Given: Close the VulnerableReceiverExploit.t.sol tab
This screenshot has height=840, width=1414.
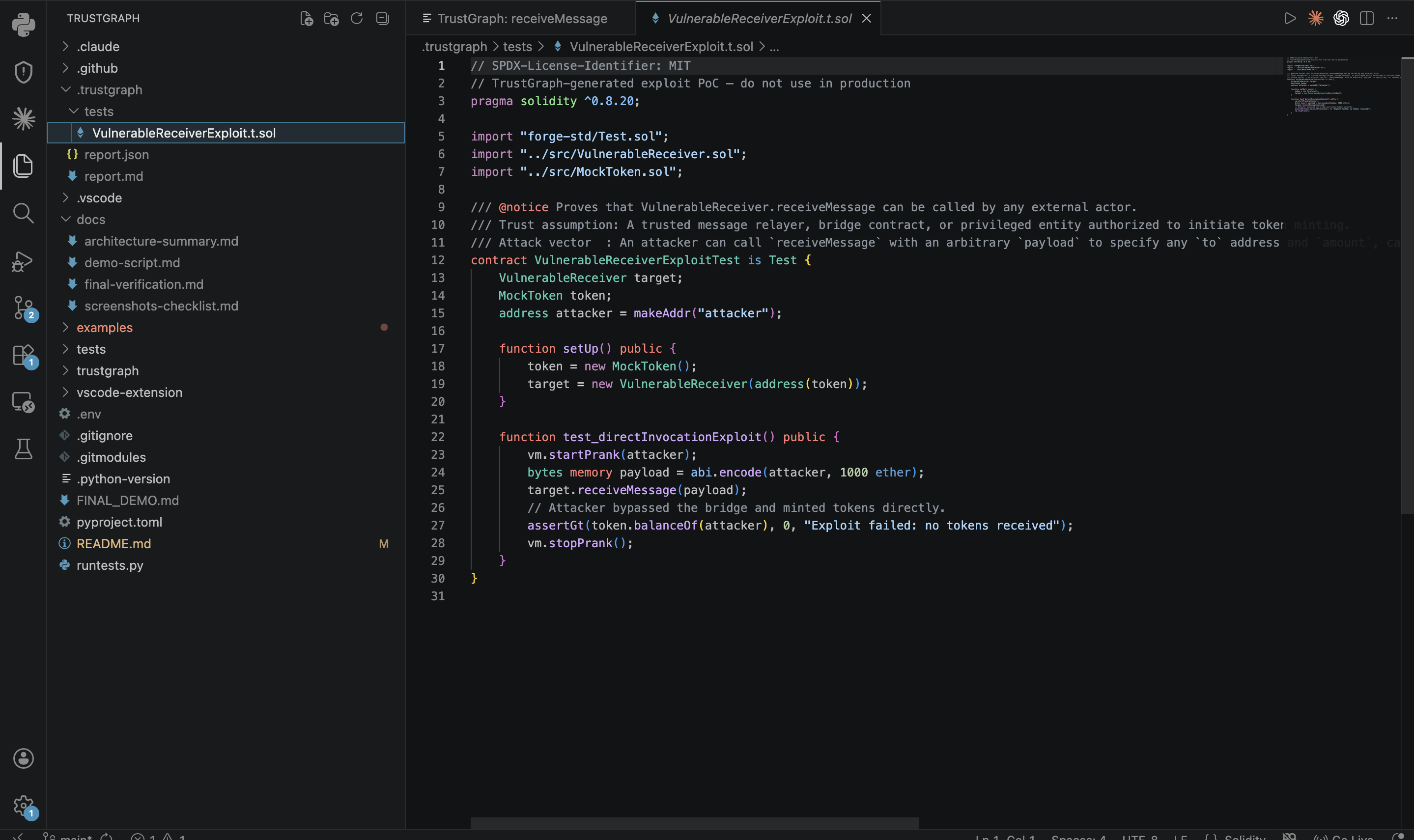Looking at the screenshot, I should click(866, 19).
